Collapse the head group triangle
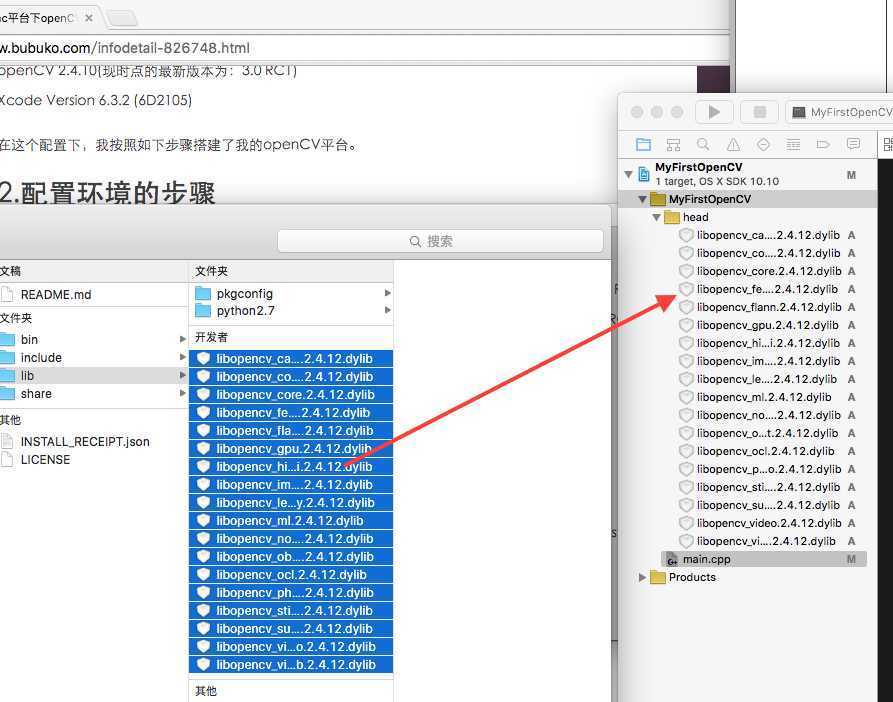893x702 pixels. [x=657, y=217]
